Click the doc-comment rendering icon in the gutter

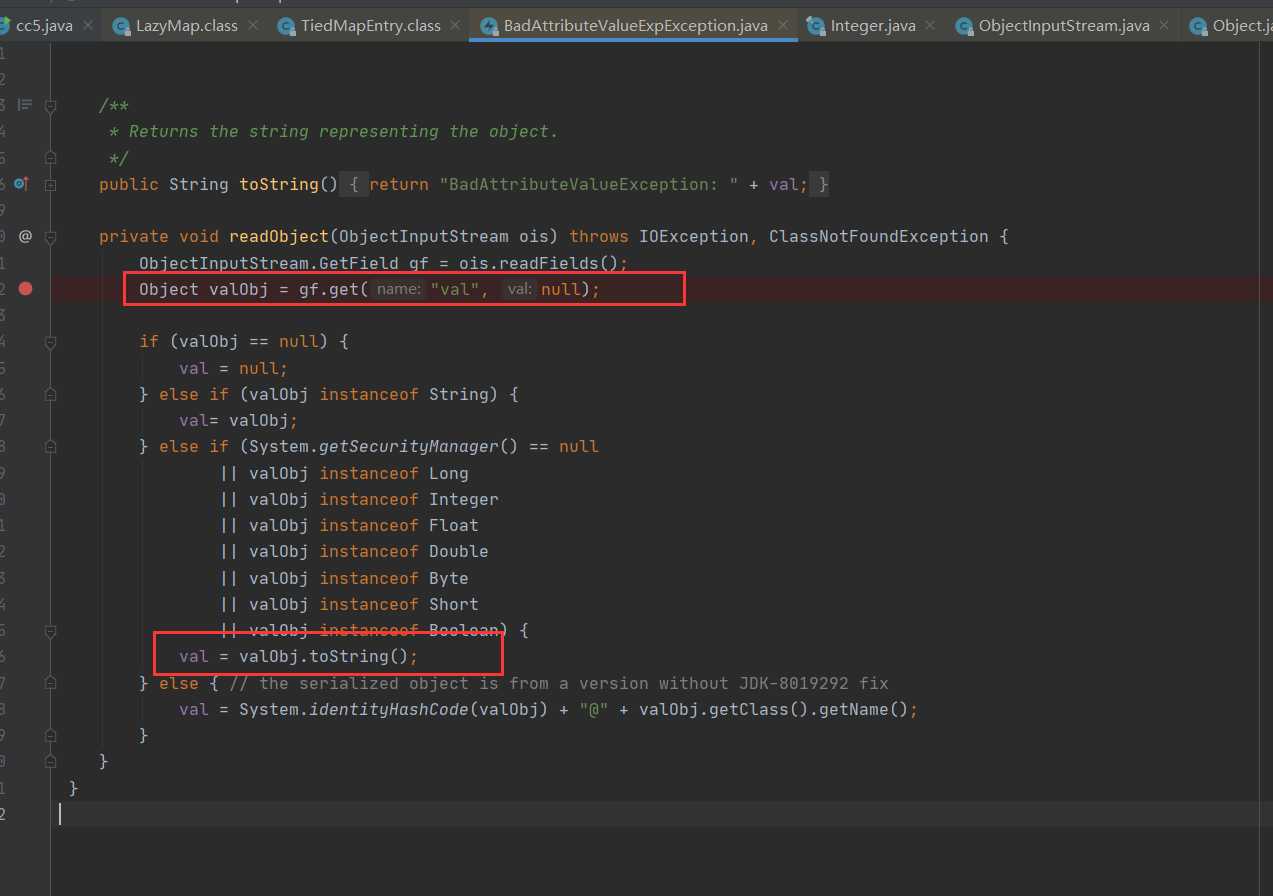[25, 105]
